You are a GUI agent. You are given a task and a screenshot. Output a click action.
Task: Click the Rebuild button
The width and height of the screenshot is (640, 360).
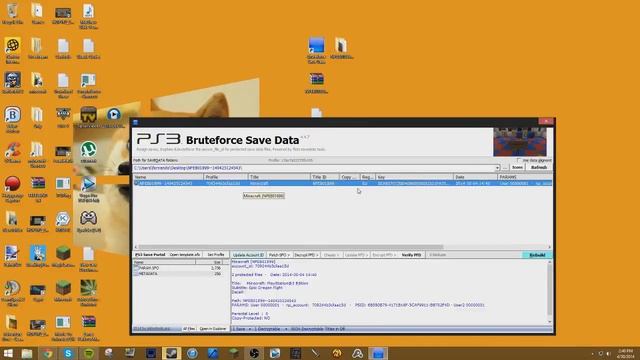[537, 255]
